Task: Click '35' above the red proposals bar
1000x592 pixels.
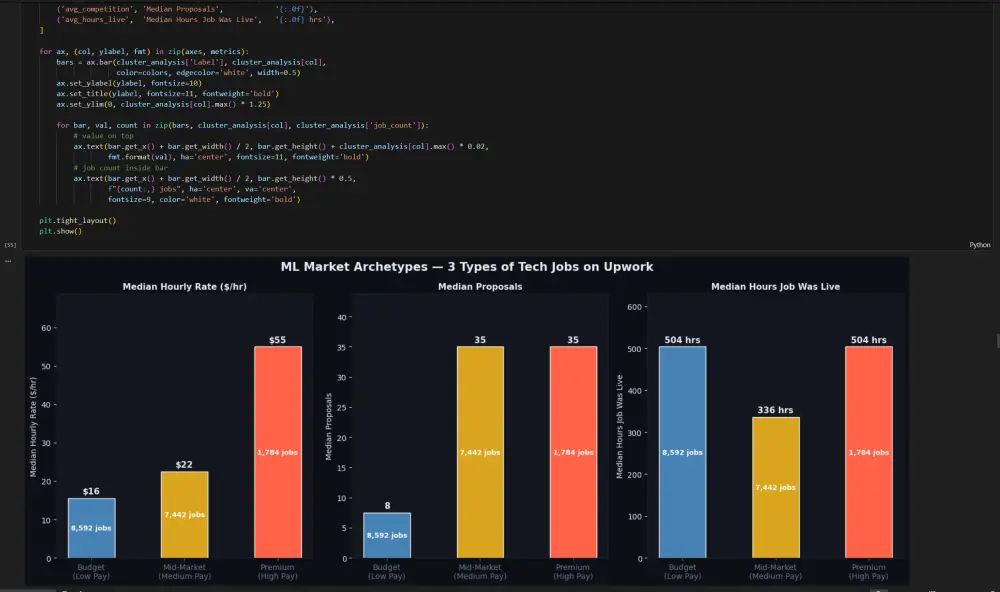Action: tap(573, 340)
